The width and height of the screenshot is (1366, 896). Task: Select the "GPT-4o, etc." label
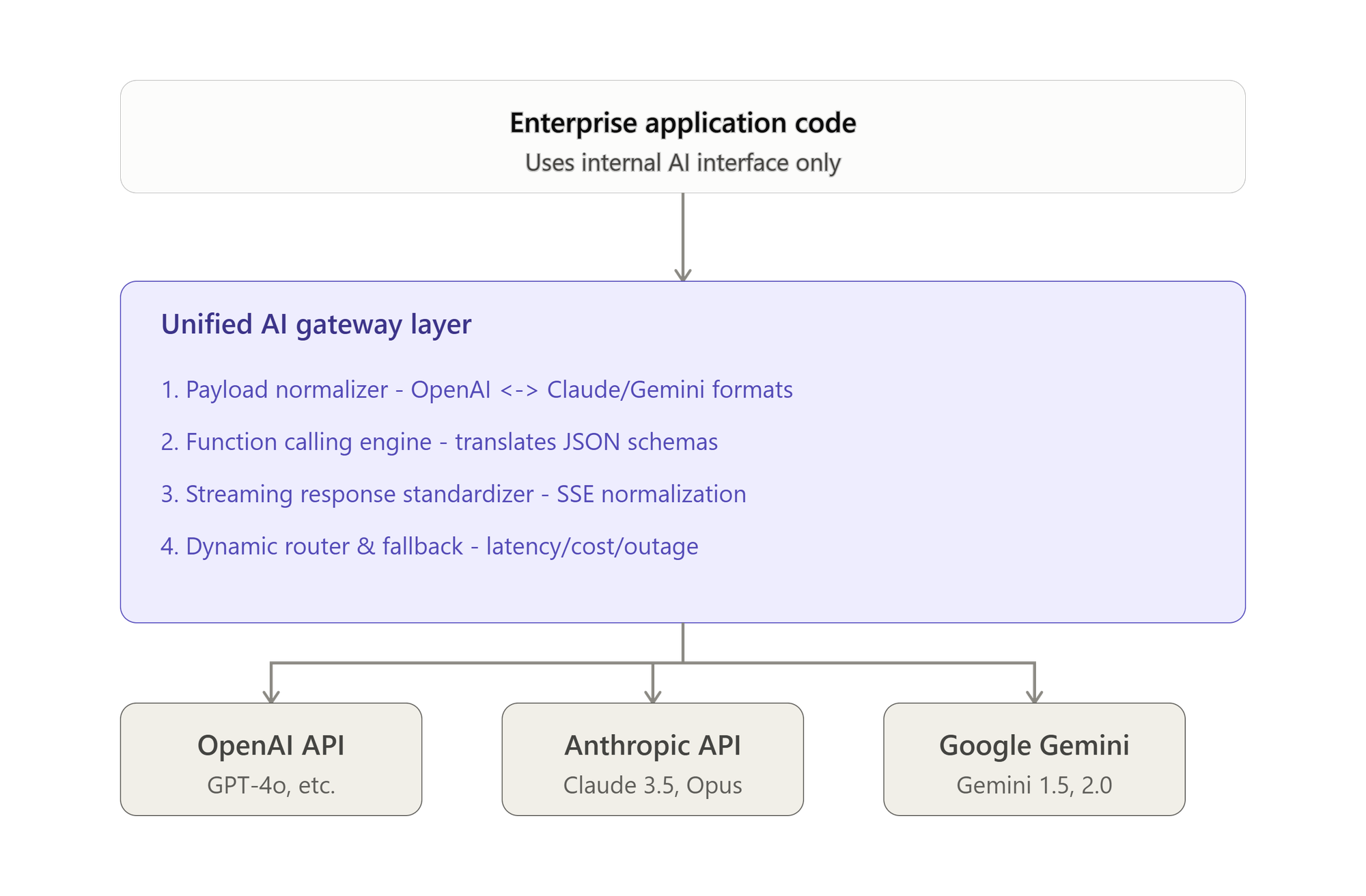coord(271,785)
